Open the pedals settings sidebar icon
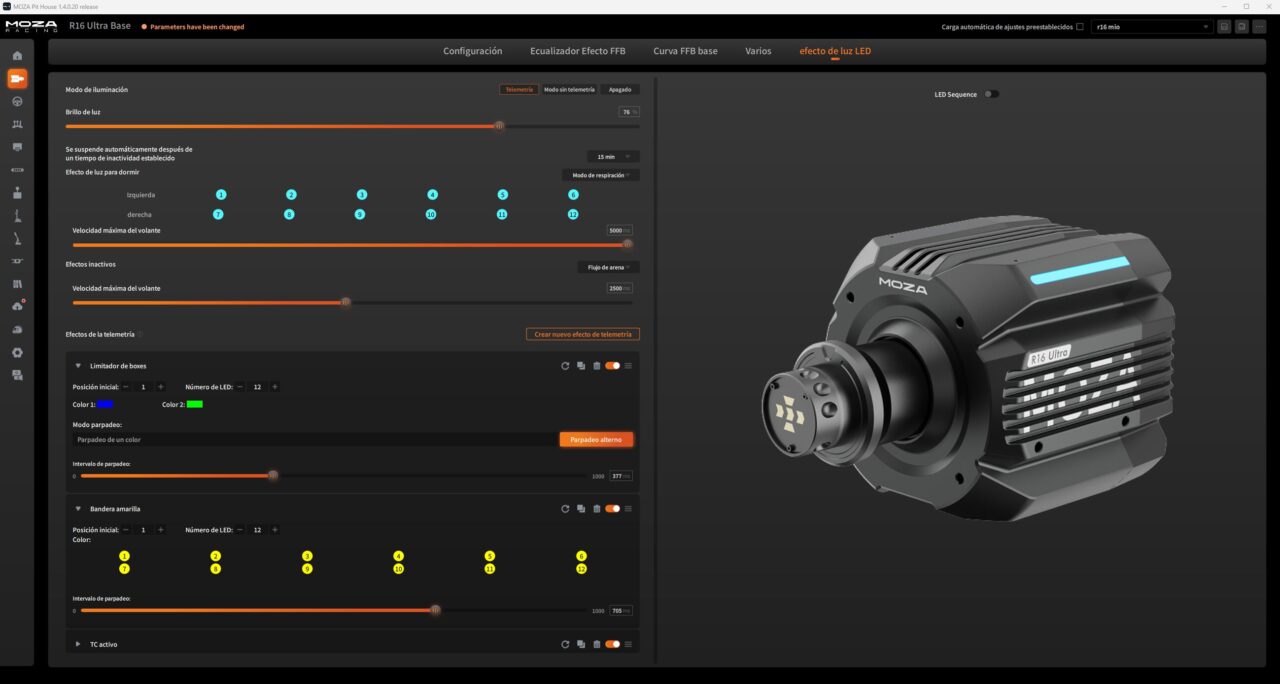 (17, 124)
